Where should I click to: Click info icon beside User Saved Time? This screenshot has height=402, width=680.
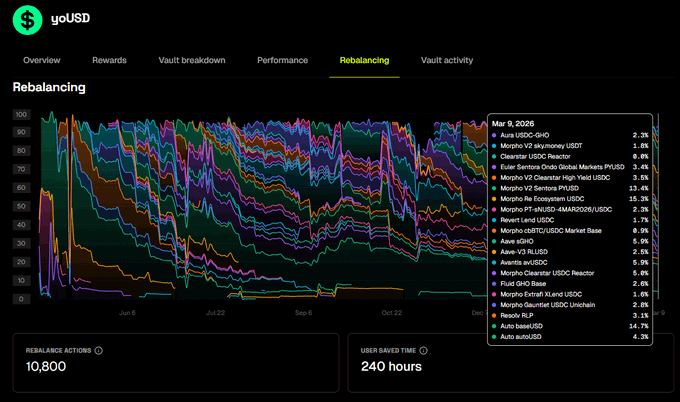pos(423,351)
